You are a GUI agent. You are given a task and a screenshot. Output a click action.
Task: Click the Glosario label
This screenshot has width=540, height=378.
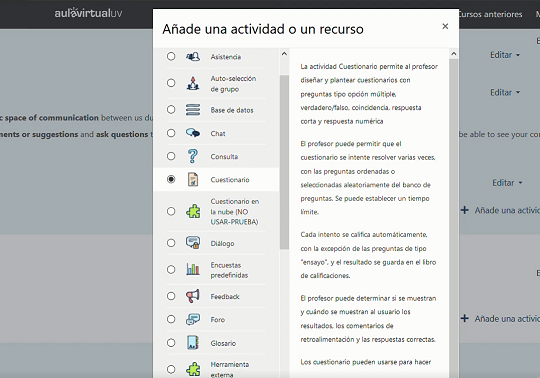tap(223, 343)
